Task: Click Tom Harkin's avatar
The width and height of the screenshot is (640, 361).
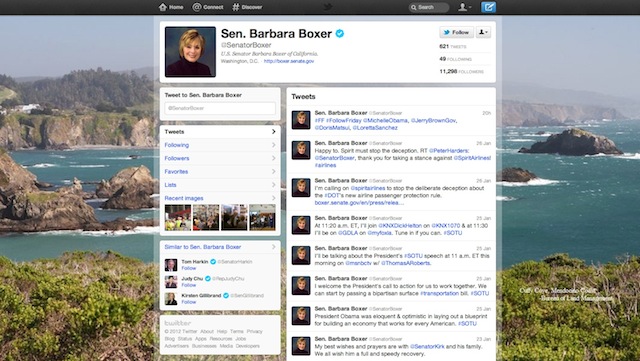Action: [x=171, y=265]
